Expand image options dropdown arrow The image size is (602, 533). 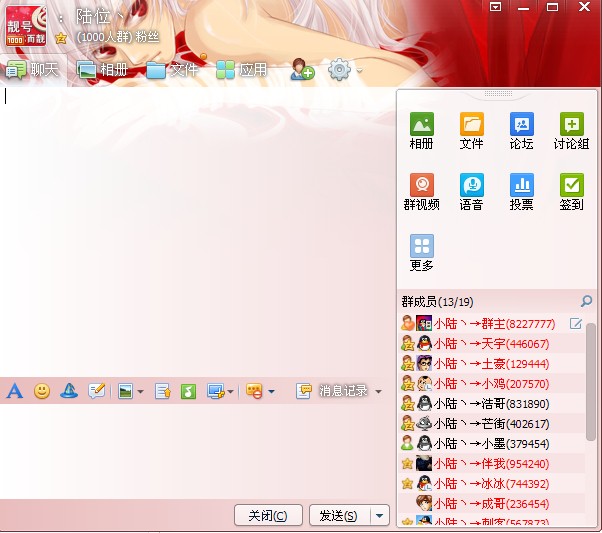tap(140, 392)
